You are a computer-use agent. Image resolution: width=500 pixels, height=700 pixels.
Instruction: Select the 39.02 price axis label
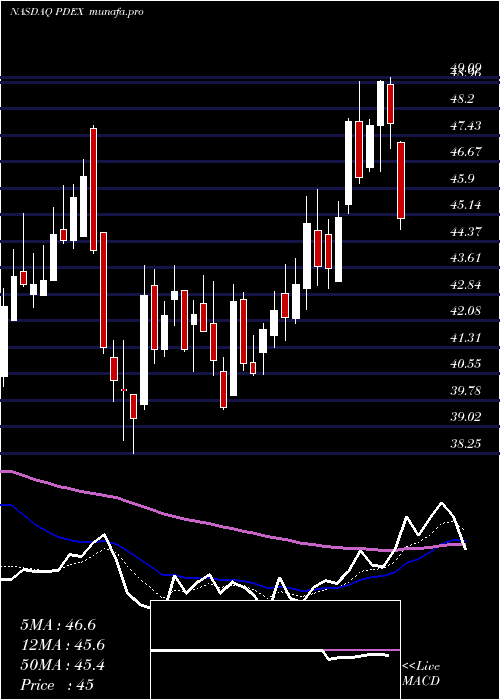466,417
